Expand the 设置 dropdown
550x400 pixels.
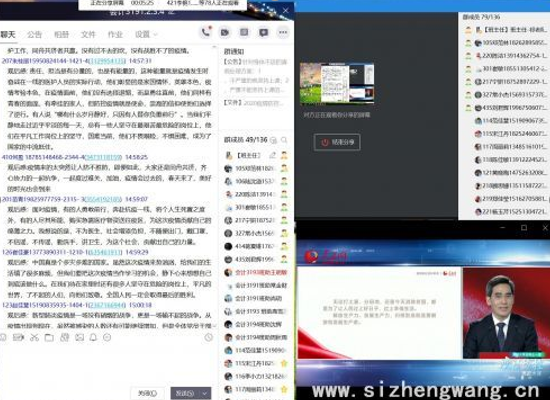click(x=146, y=34)
